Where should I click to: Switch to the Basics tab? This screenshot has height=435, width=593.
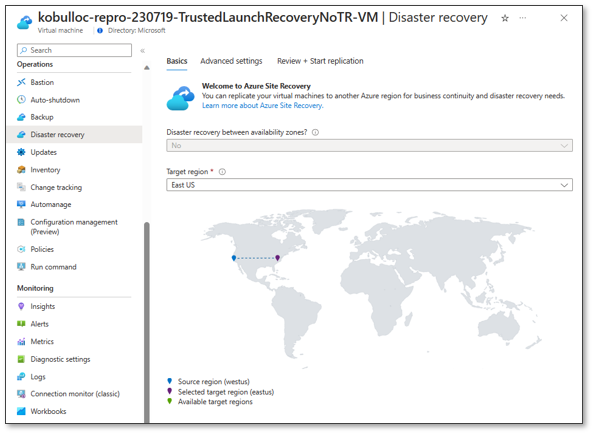pyautogui.click(x=177, y=61)
